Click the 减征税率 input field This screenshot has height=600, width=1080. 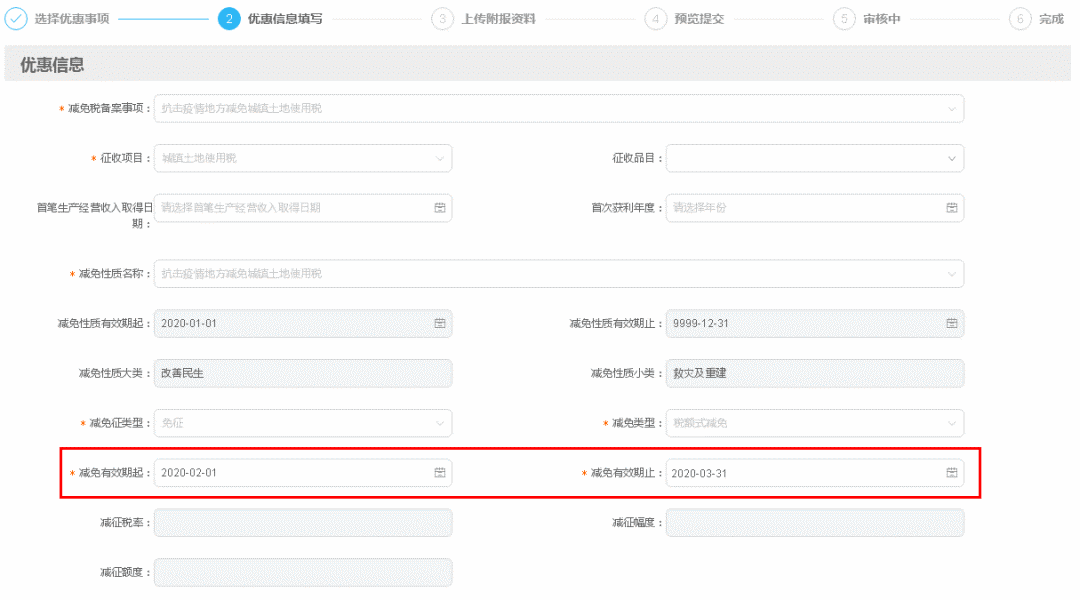coord(302,523)
